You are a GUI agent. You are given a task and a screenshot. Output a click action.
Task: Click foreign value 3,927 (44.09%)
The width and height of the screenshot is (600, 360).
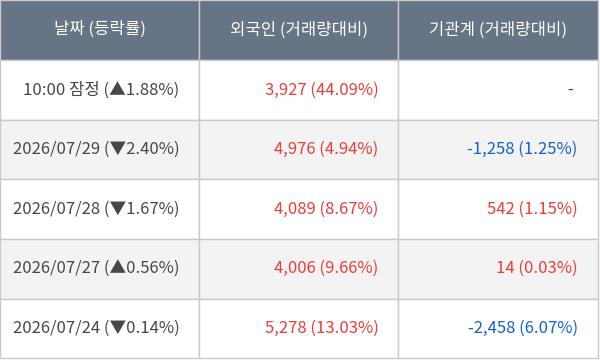[x=321, y=89]
